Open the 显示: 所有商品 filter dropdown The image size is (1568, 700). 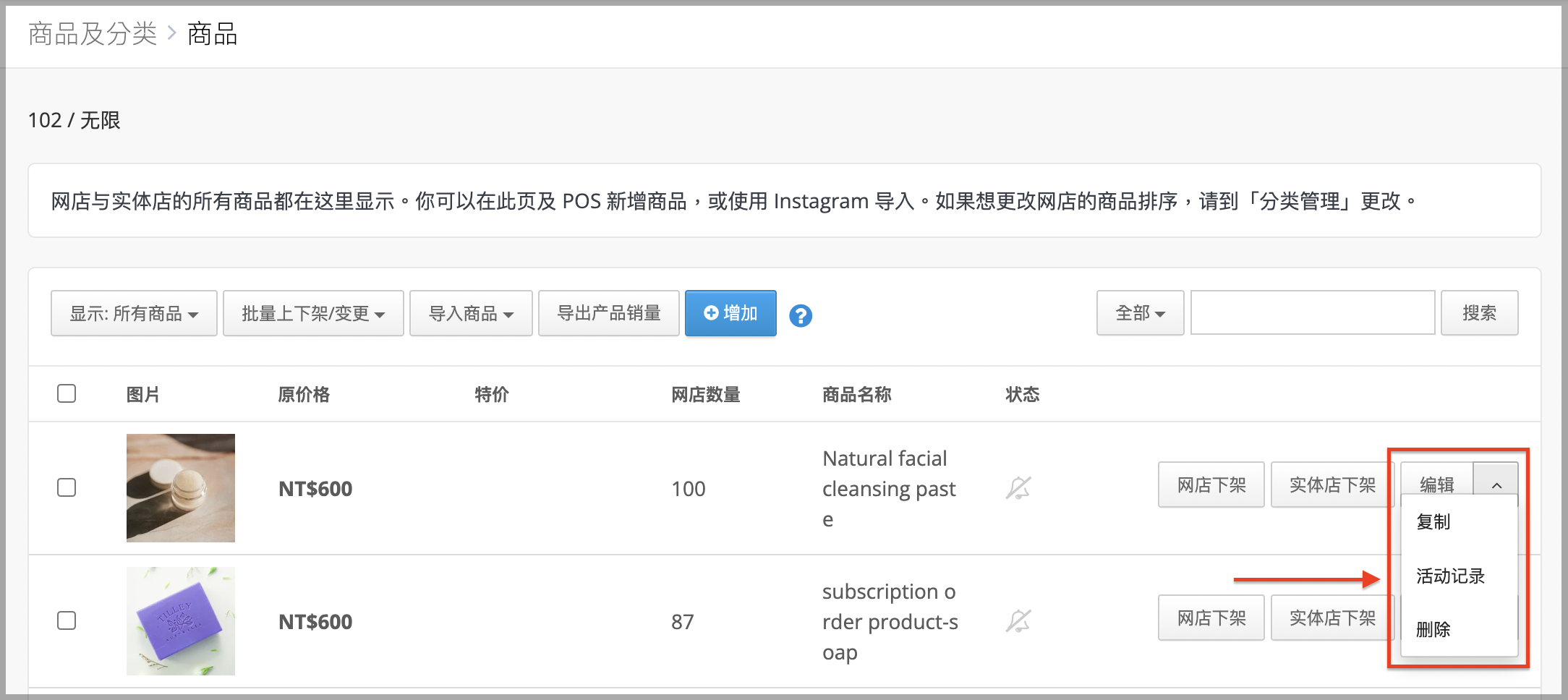pyautogui.click(x=134, y=313)
